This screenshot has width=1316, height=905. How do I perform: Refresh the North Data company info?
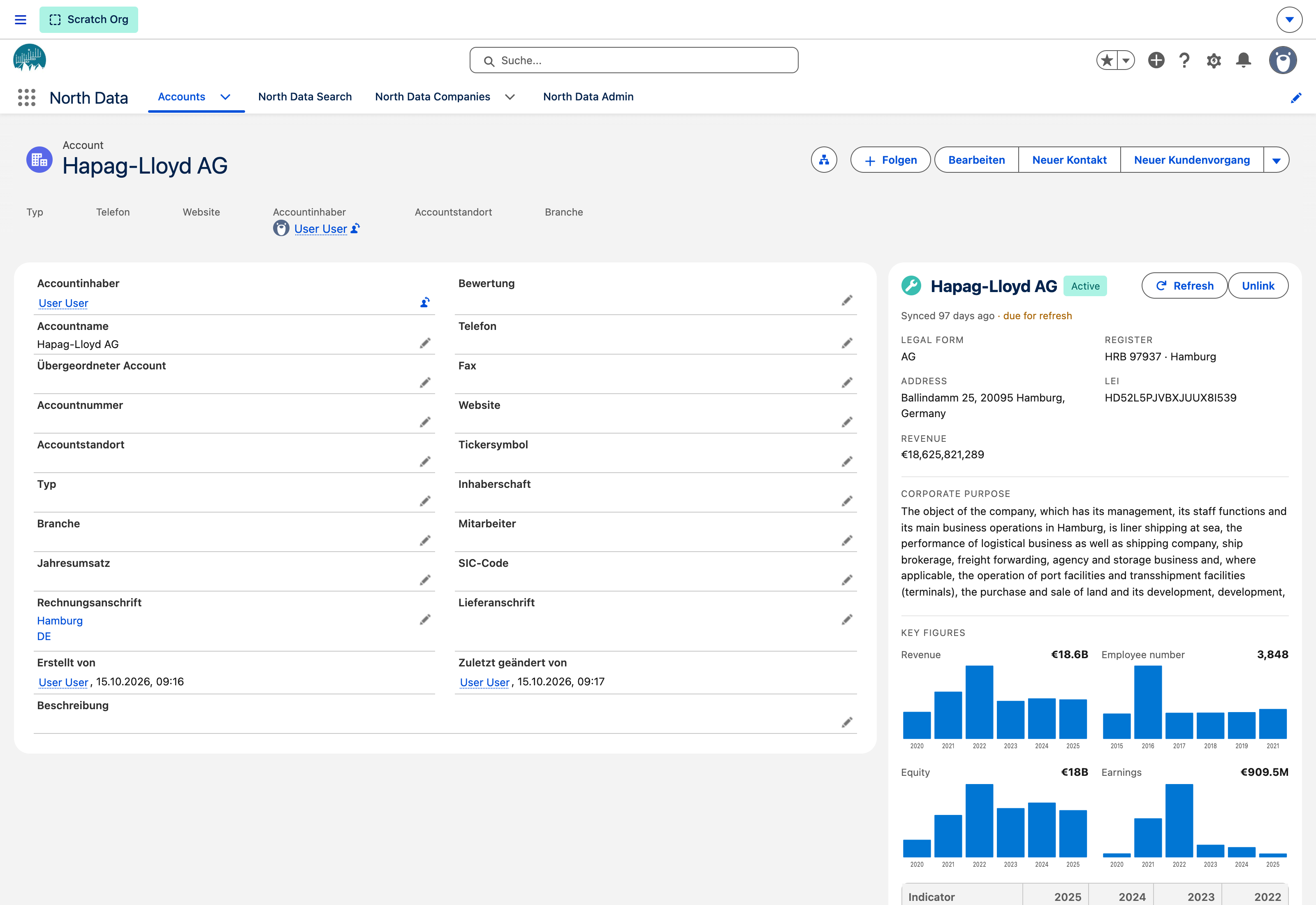tap(1184, 286)
